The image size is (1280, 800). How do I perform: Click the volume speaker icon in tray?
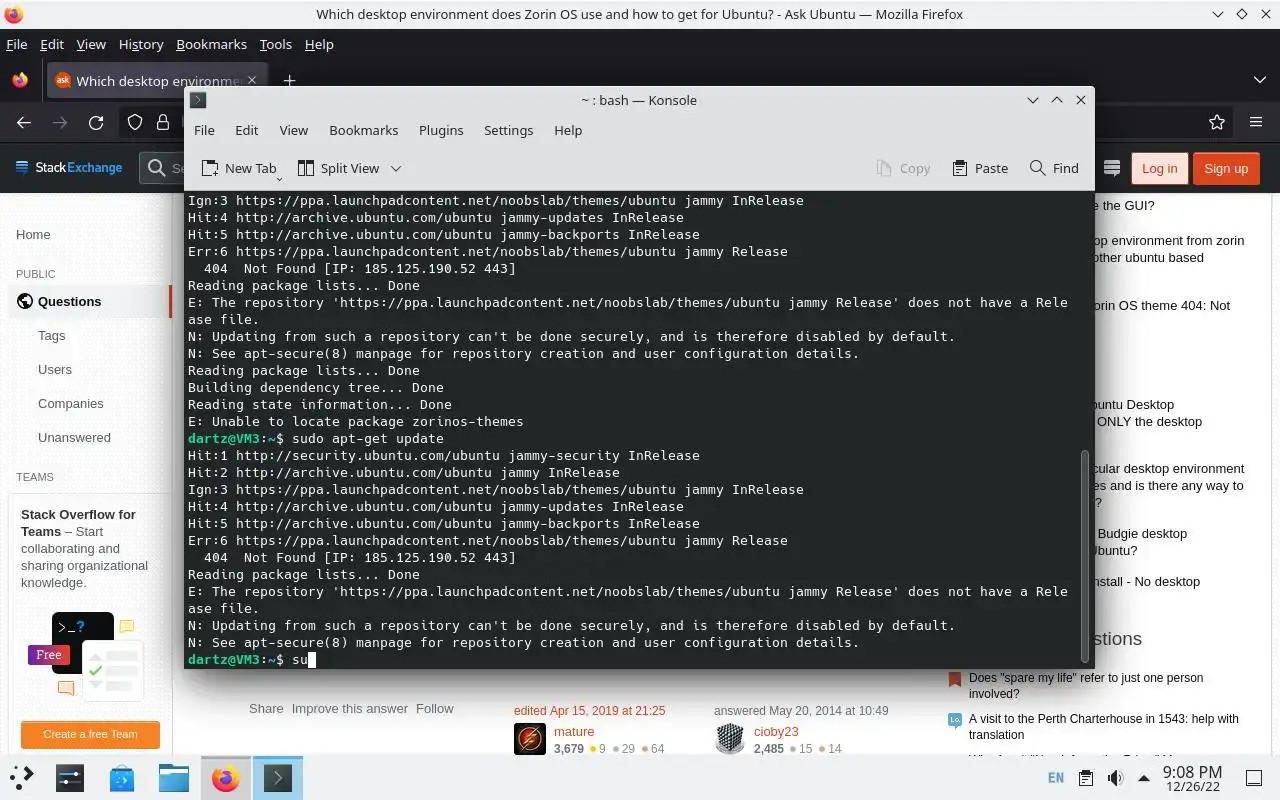tap(1115, 777)
